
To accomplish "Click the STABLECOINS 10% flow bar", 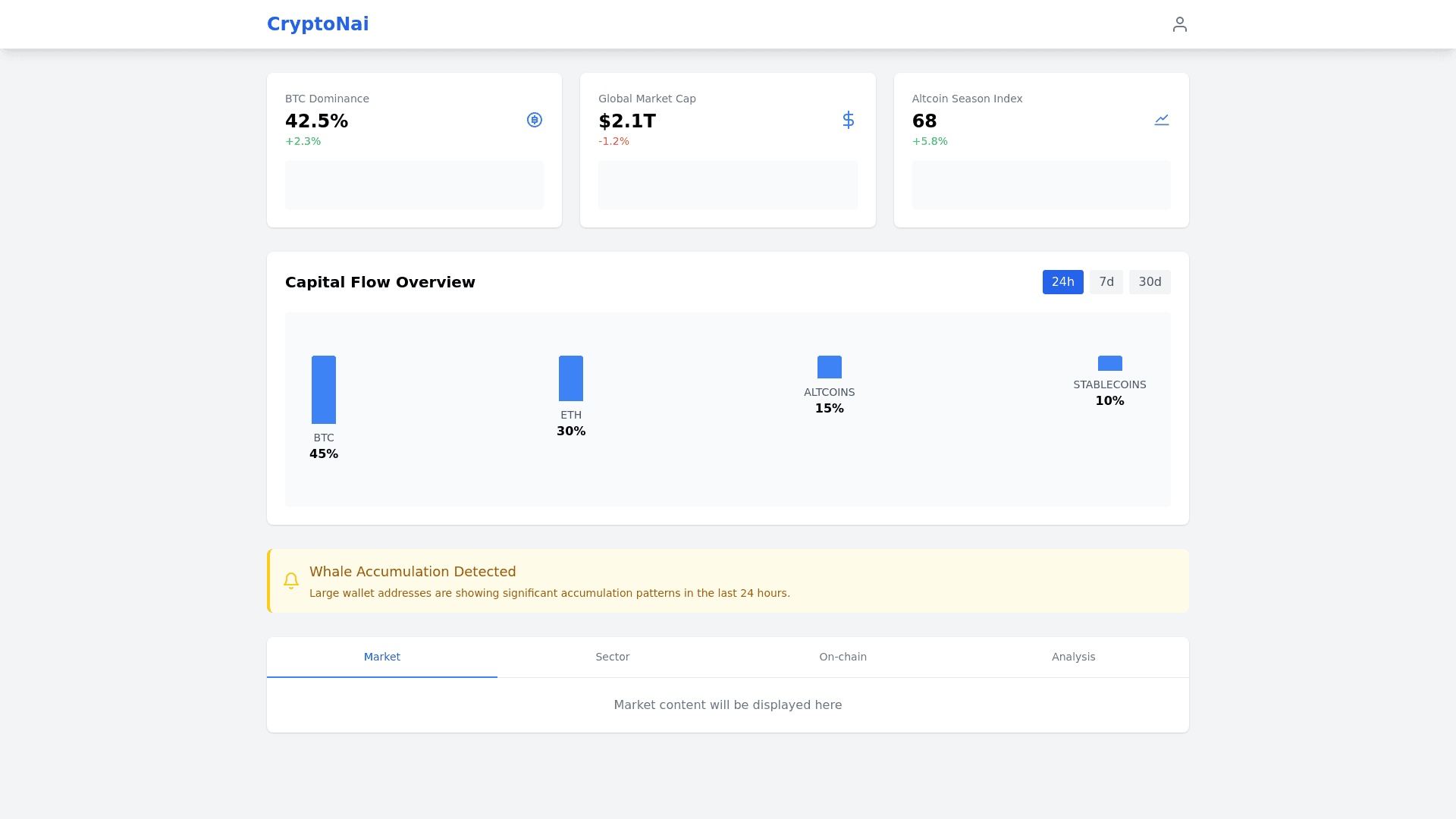I will click(x=1109, y=364).
